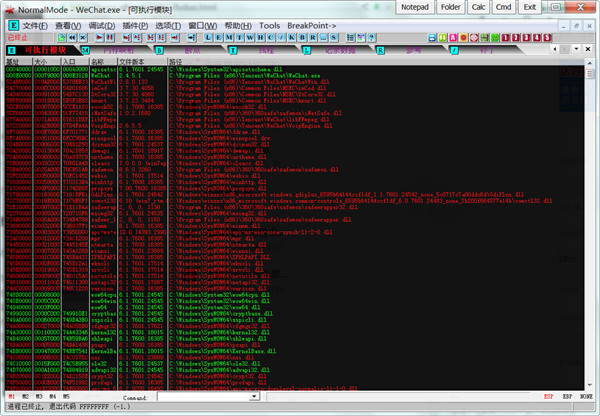Open Log window with L button

(x=208, y=38)
